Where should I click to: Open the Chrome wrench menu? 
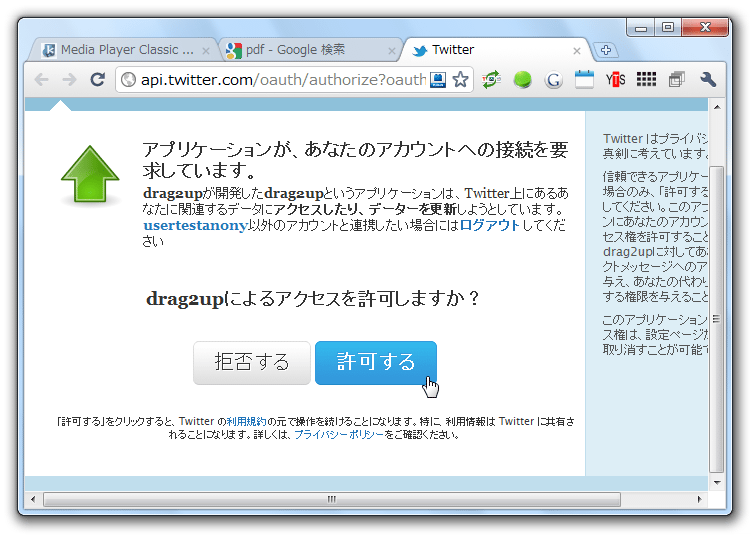pos(708,79)
